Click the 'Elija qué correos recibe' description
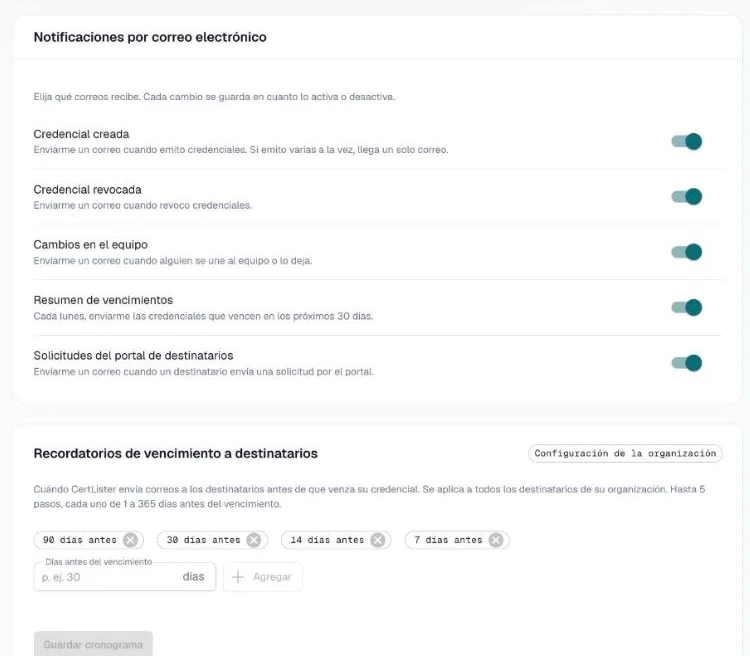This screenshot has width=750, height=656. [214, 97]
